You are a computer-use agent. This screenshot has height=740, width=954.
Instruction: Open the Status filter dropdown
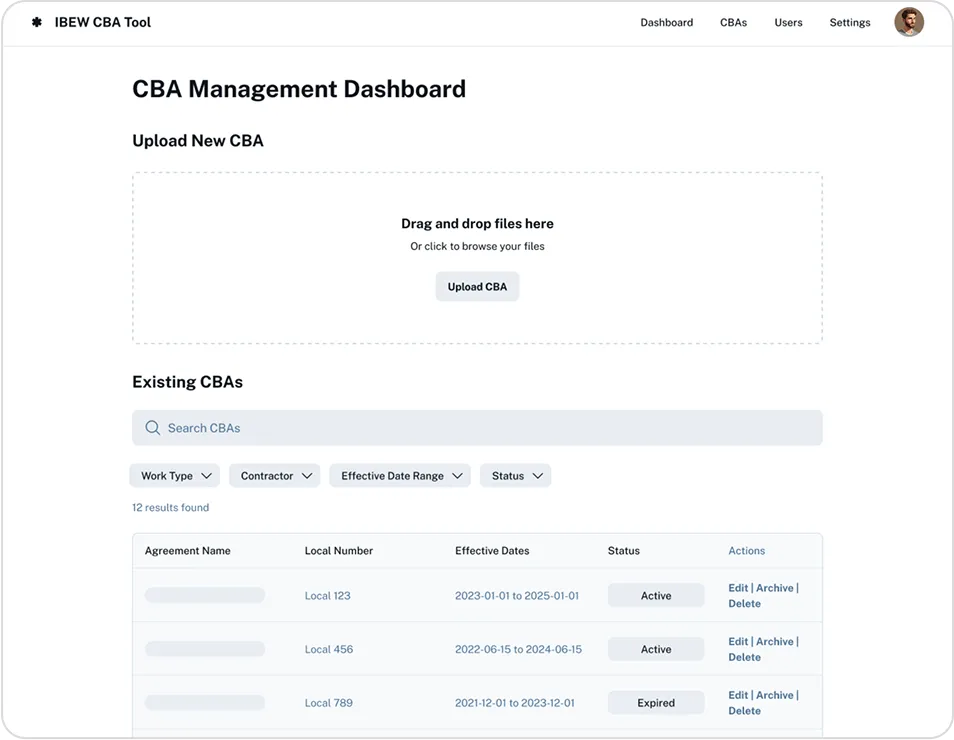click(x=515, y=476)
